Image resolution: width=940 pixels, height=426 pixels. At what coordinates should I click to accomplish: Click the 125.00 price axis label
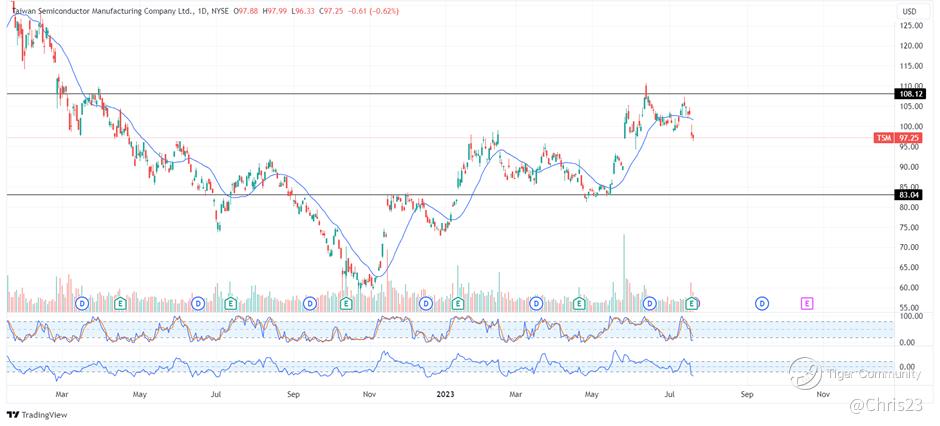point(909,26)
